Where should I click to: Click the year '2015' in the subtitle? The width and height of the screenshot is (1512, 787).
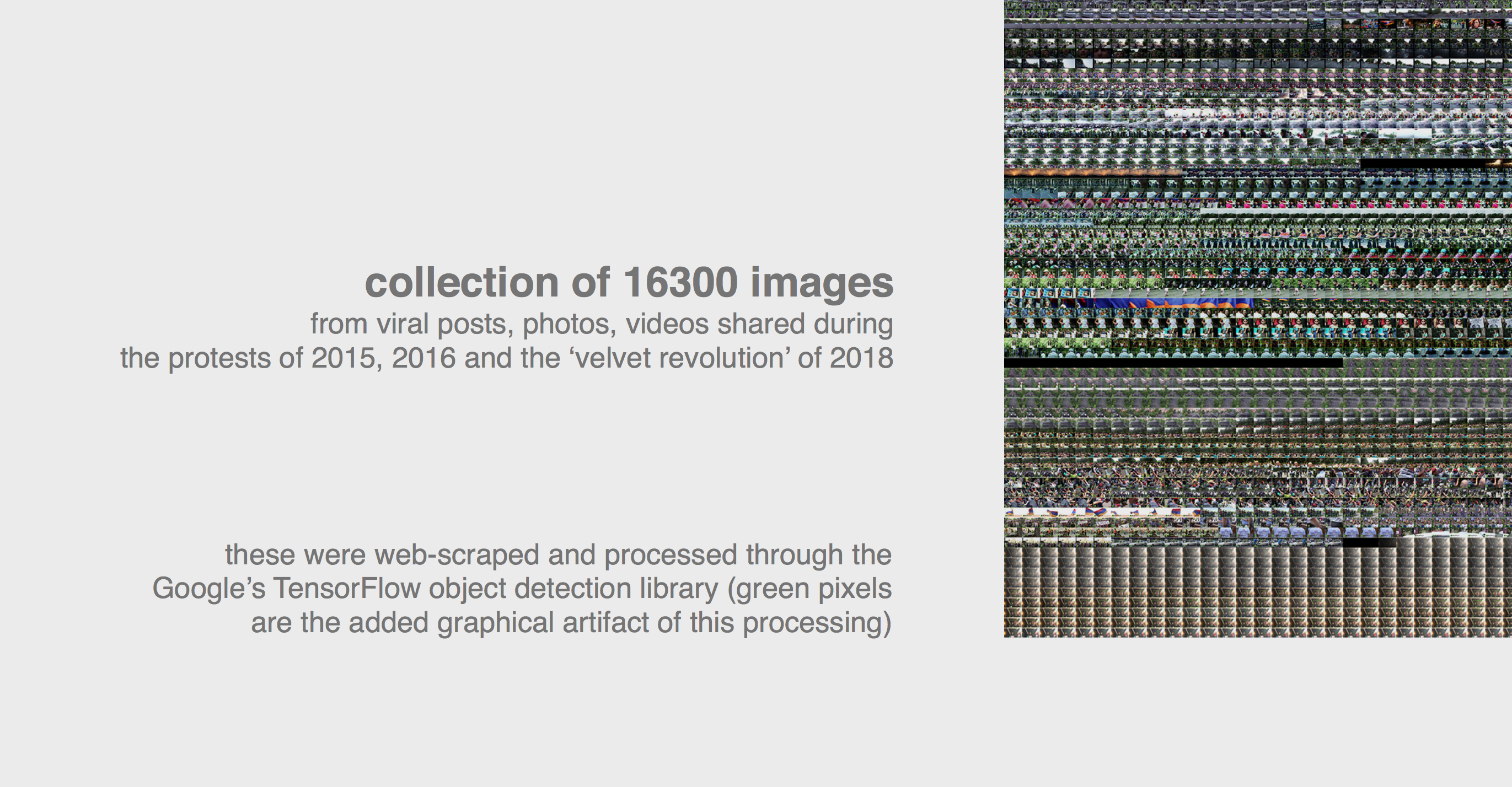coord(342,358)
